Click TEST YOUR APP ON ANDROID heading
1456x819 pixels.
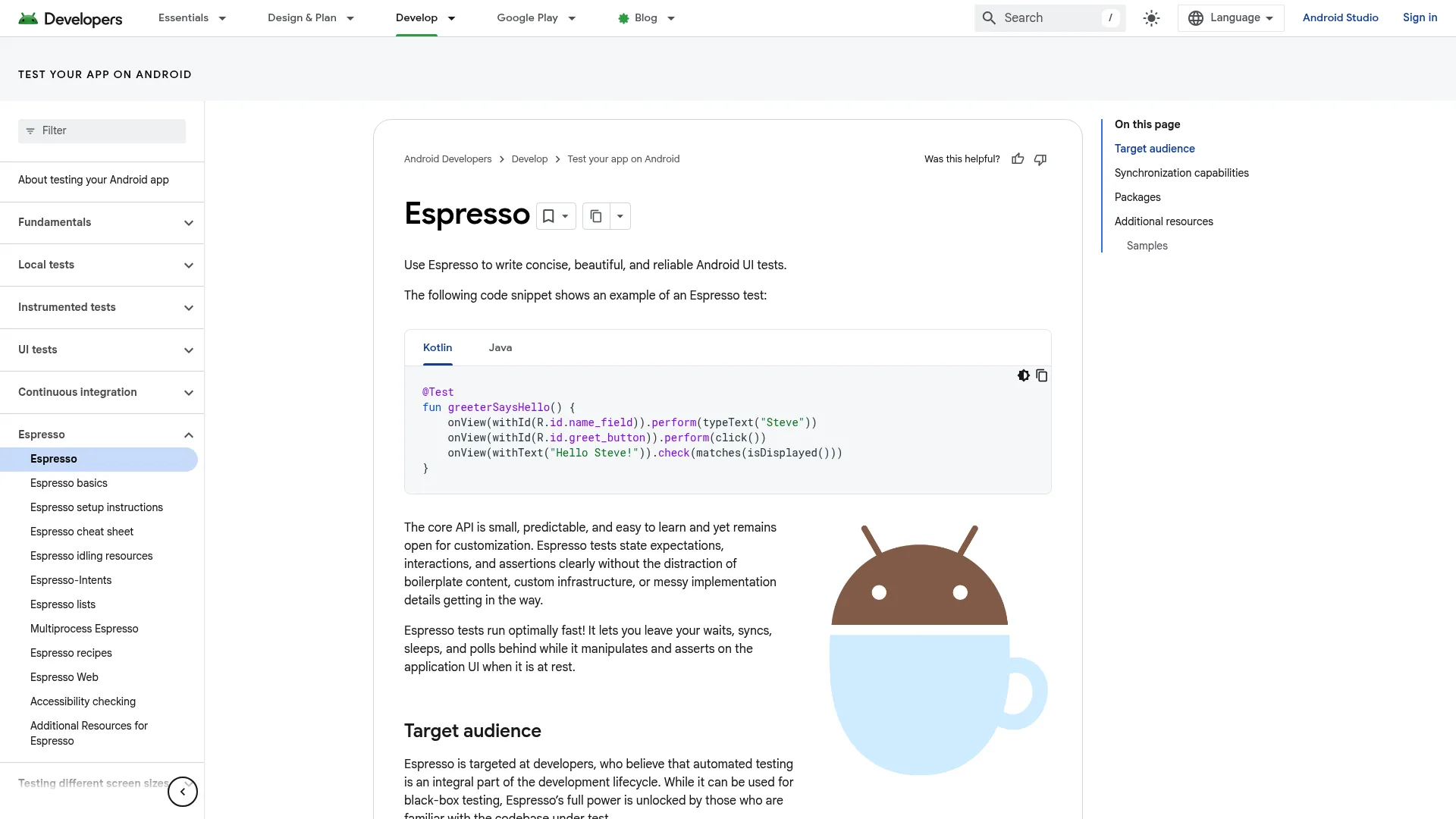(x=105, y=74)
